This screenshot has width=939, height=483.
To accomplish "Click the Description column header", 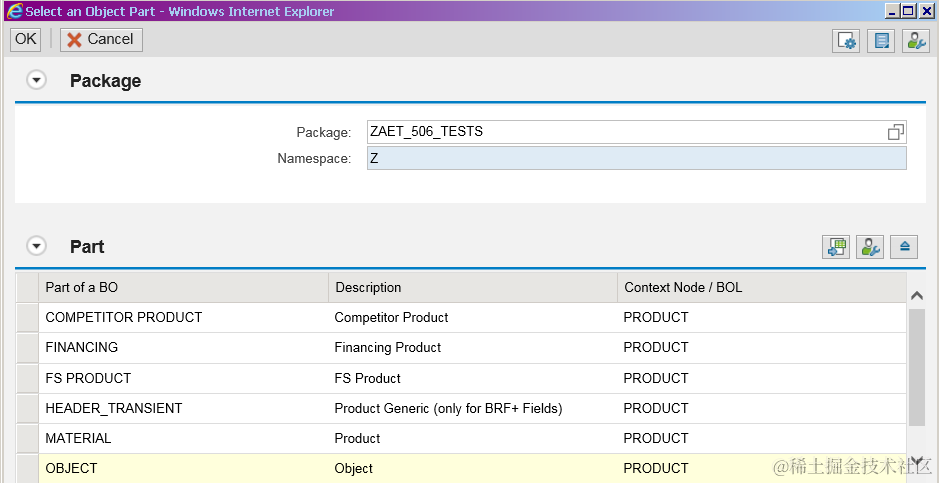I will (x=472, y=288).
